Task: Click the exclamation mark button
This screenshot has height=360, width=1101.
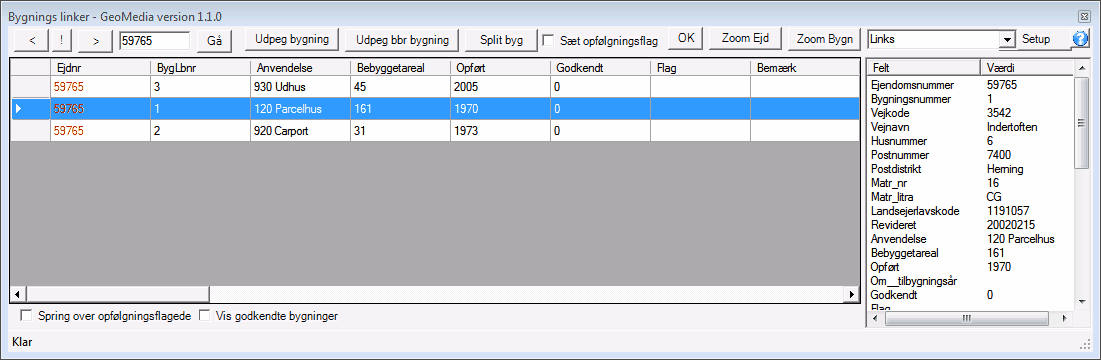Action: pyautogui.click(x=62, y=41)
